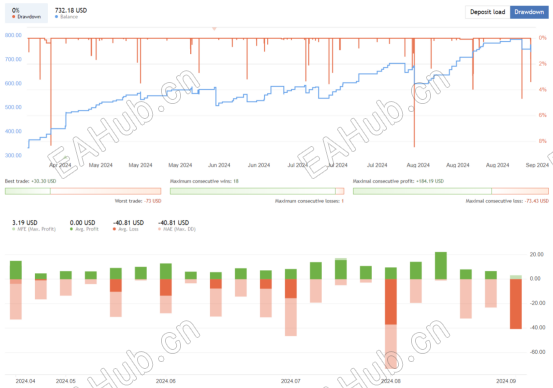Click the Maximal consecutive profit progress bar
The width and height of the screenshot is (553, 388).
point(451,191)
